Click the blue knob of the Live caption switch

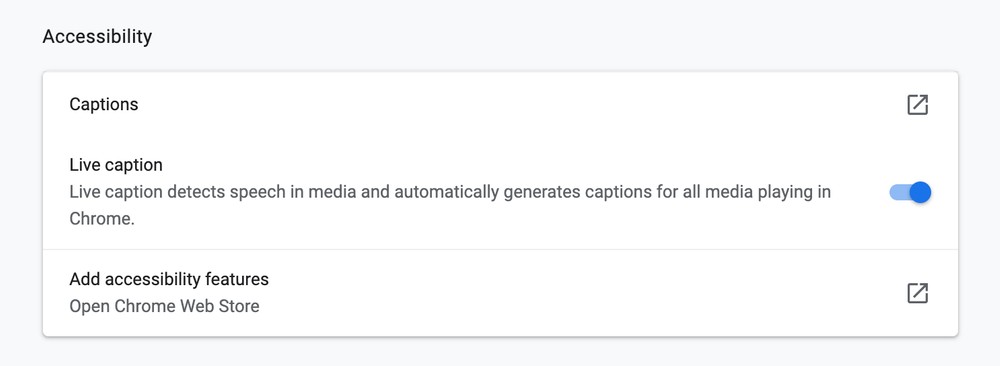click(920, 192)
